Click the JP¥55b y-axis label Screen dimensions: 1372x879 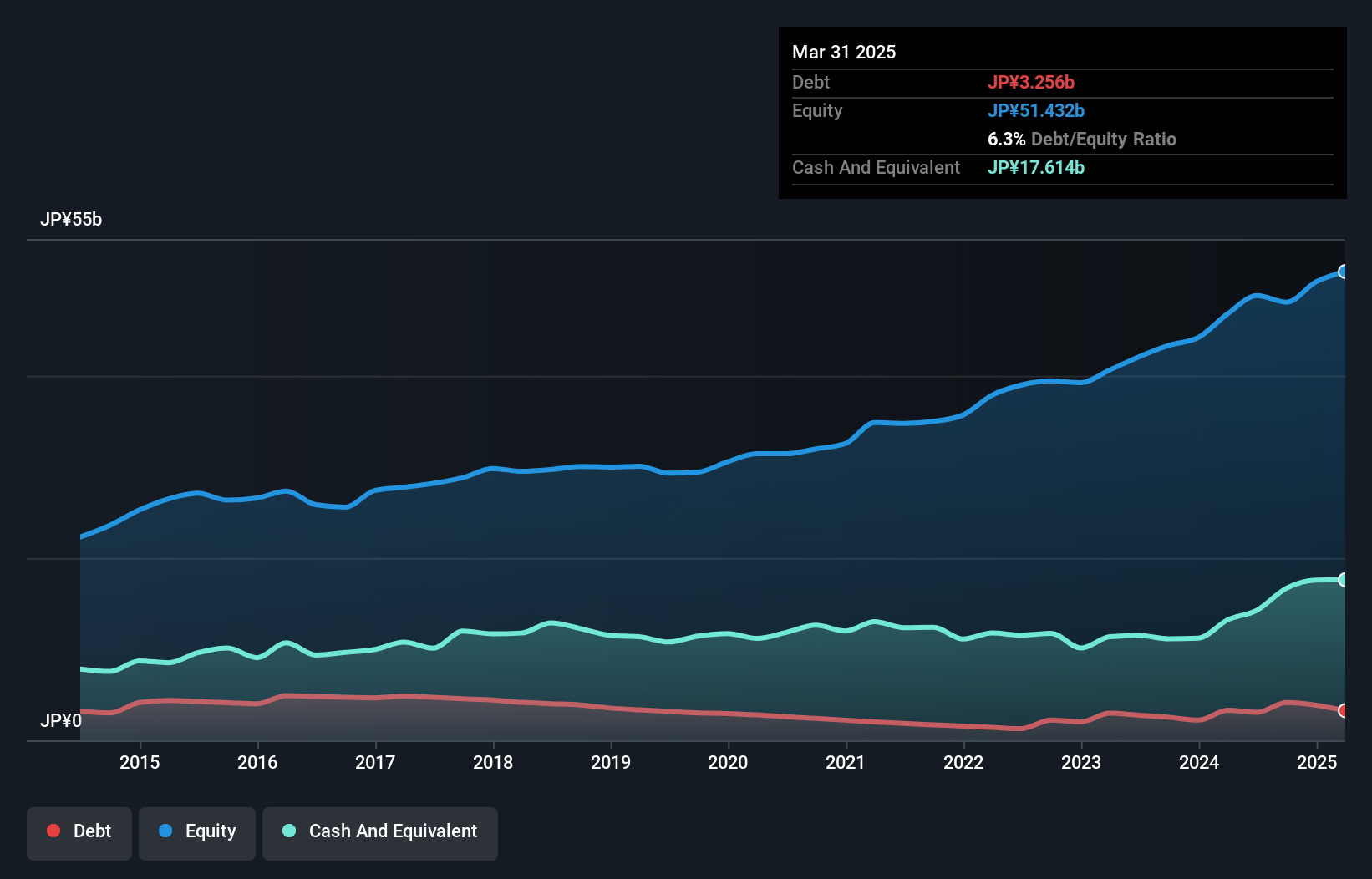coord(71,220)
